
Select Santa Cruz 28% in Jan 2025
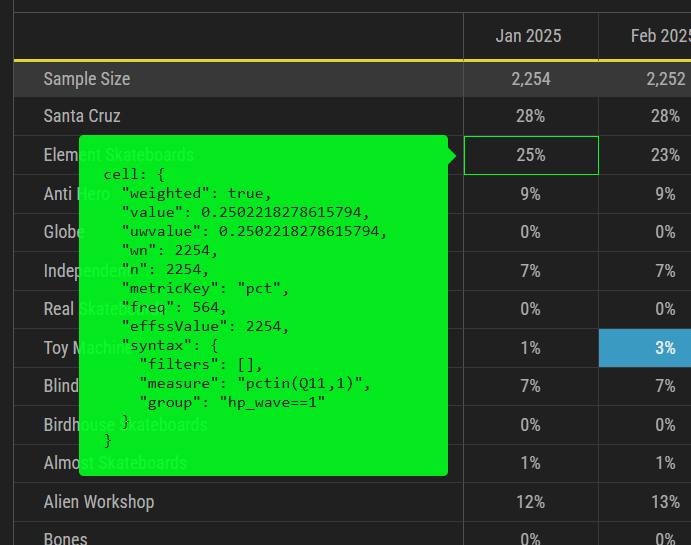point(531,116)
